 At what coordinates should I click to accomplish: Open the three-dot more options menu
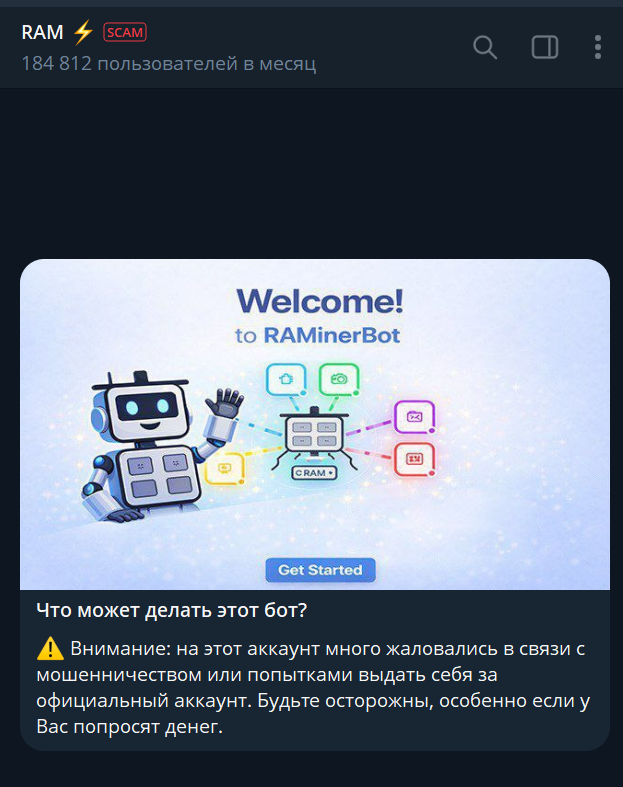(597, 48)
